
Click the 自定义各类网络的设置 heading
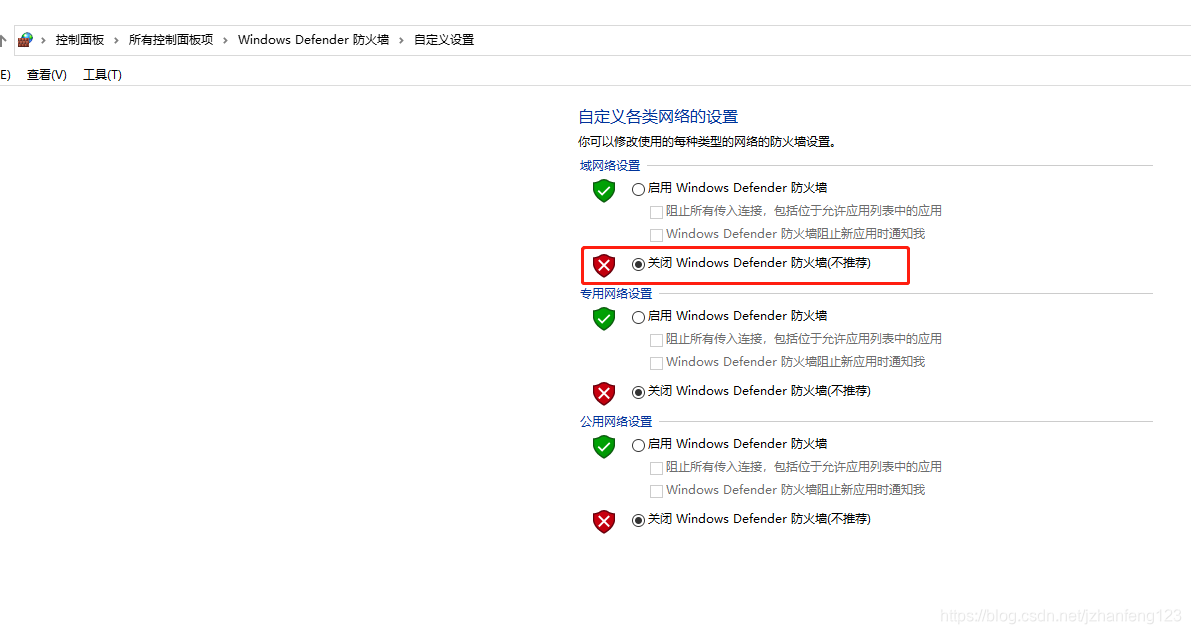click(658, 117)
